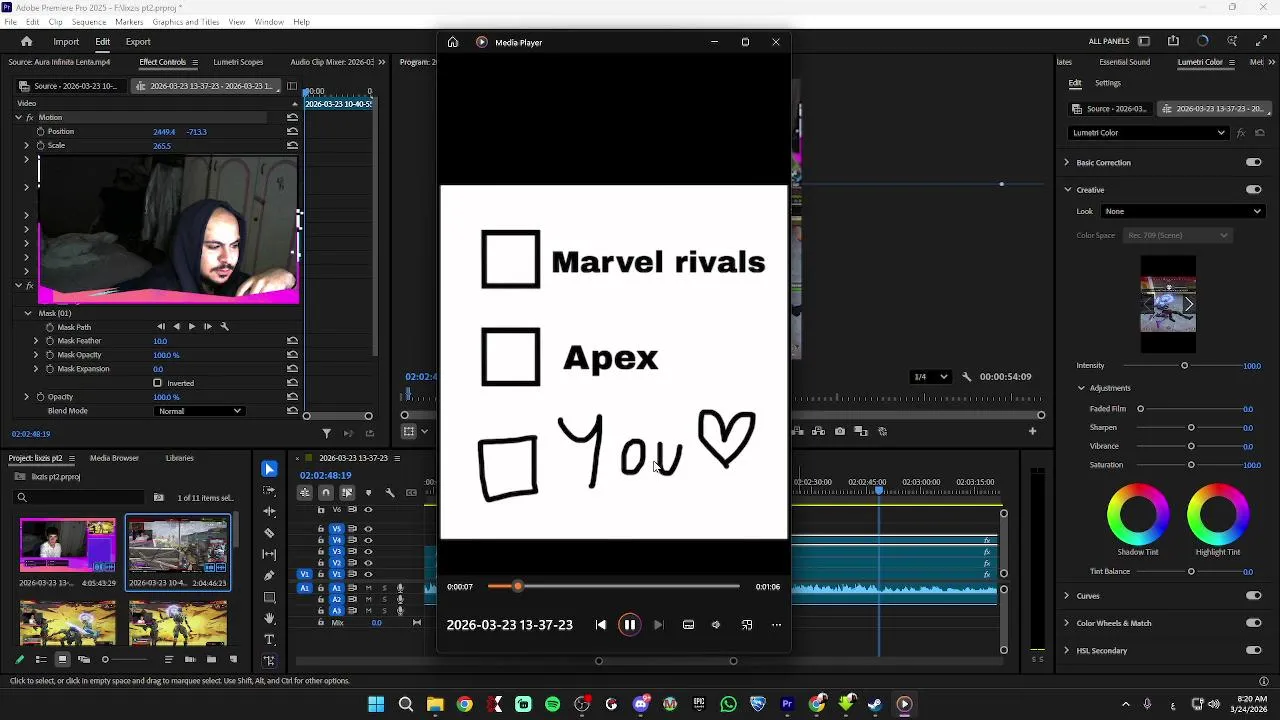Select the Selection tool in Premiere toolbar
Viewport: 1280px width, 720px height.
pyautogui.click(x=269, y=469)
